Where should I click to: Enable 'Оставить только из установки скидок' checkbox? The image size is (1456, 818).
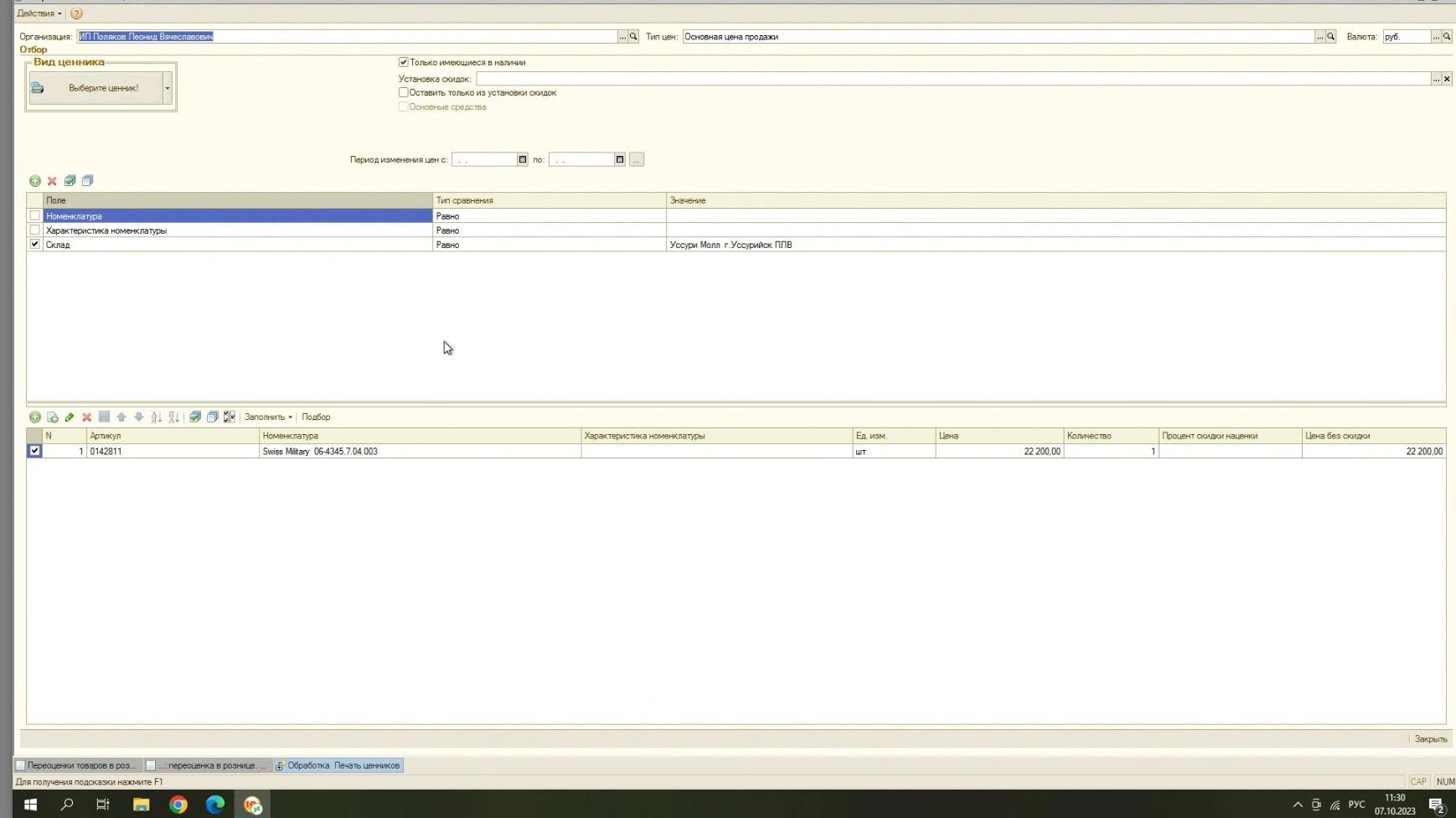(x=403, y=92)
